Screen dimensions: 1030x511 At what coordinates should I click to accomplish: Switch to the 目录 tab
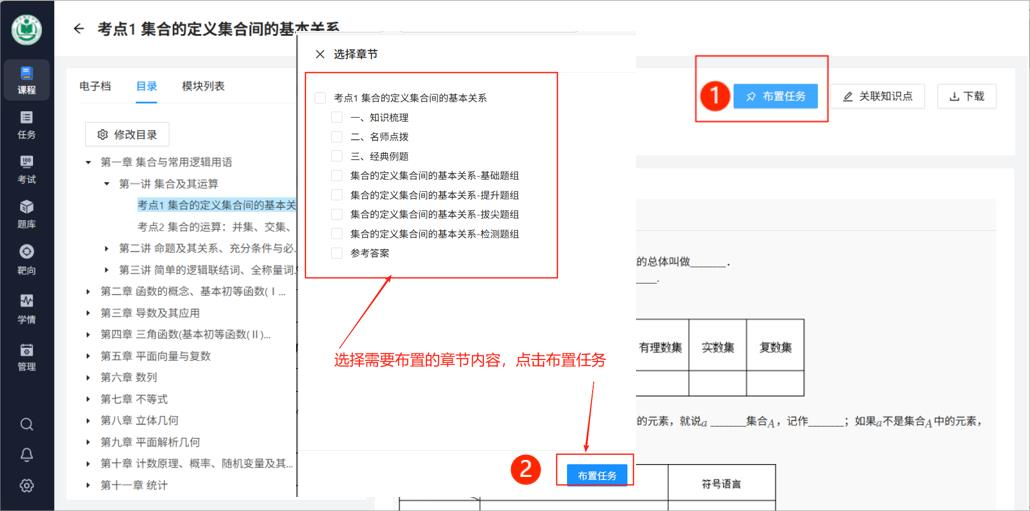pos(146,86)
